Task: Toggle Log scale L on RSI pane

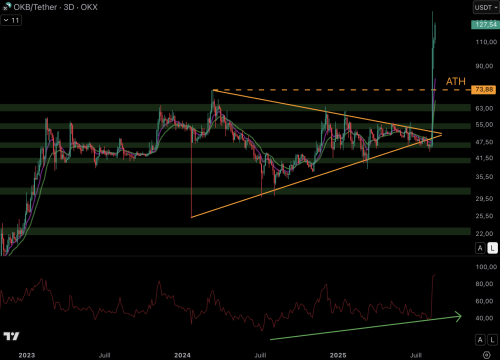Action: 492,340
